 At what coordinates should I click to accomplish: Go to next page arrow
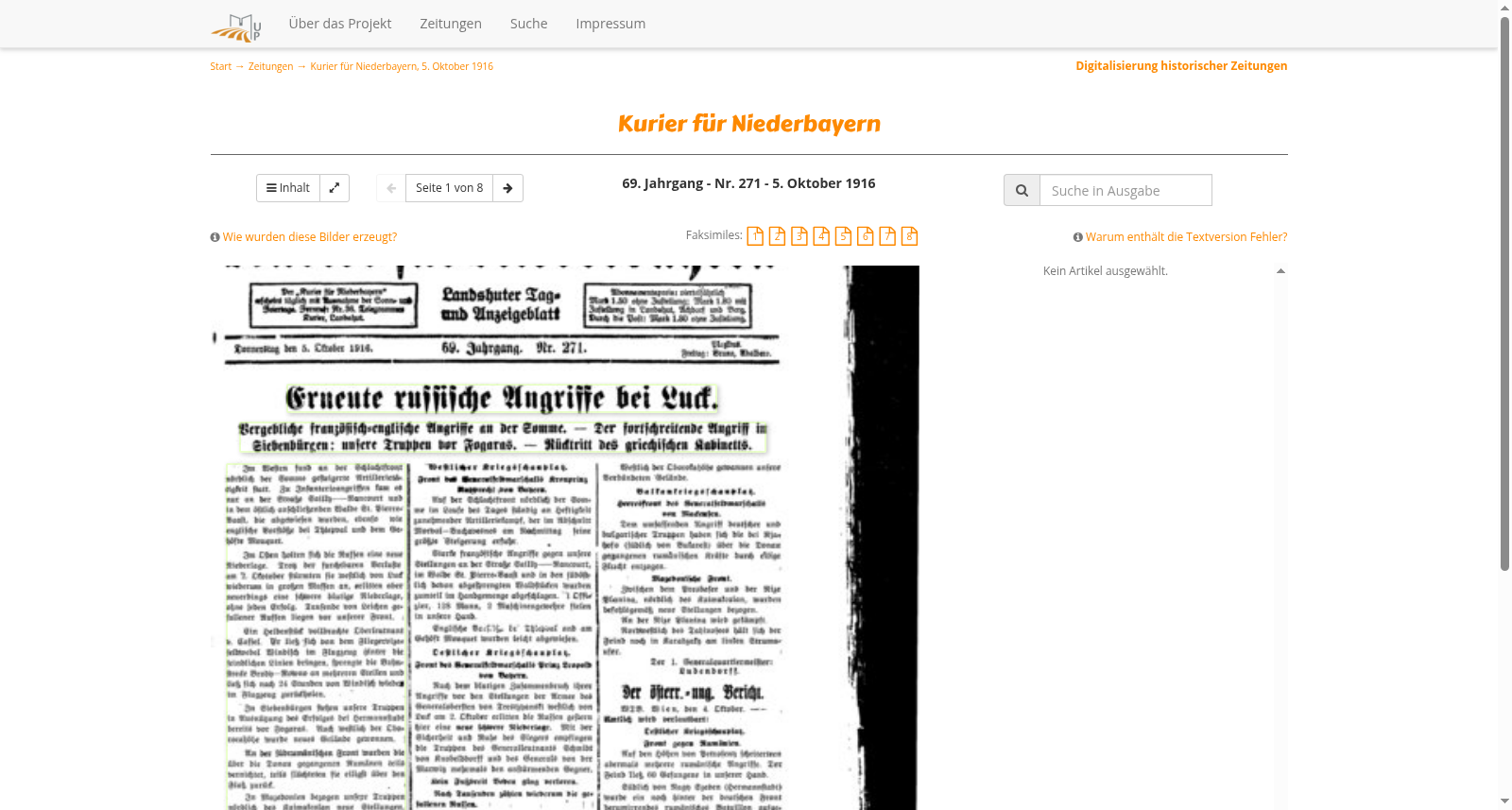coord(507,188)
